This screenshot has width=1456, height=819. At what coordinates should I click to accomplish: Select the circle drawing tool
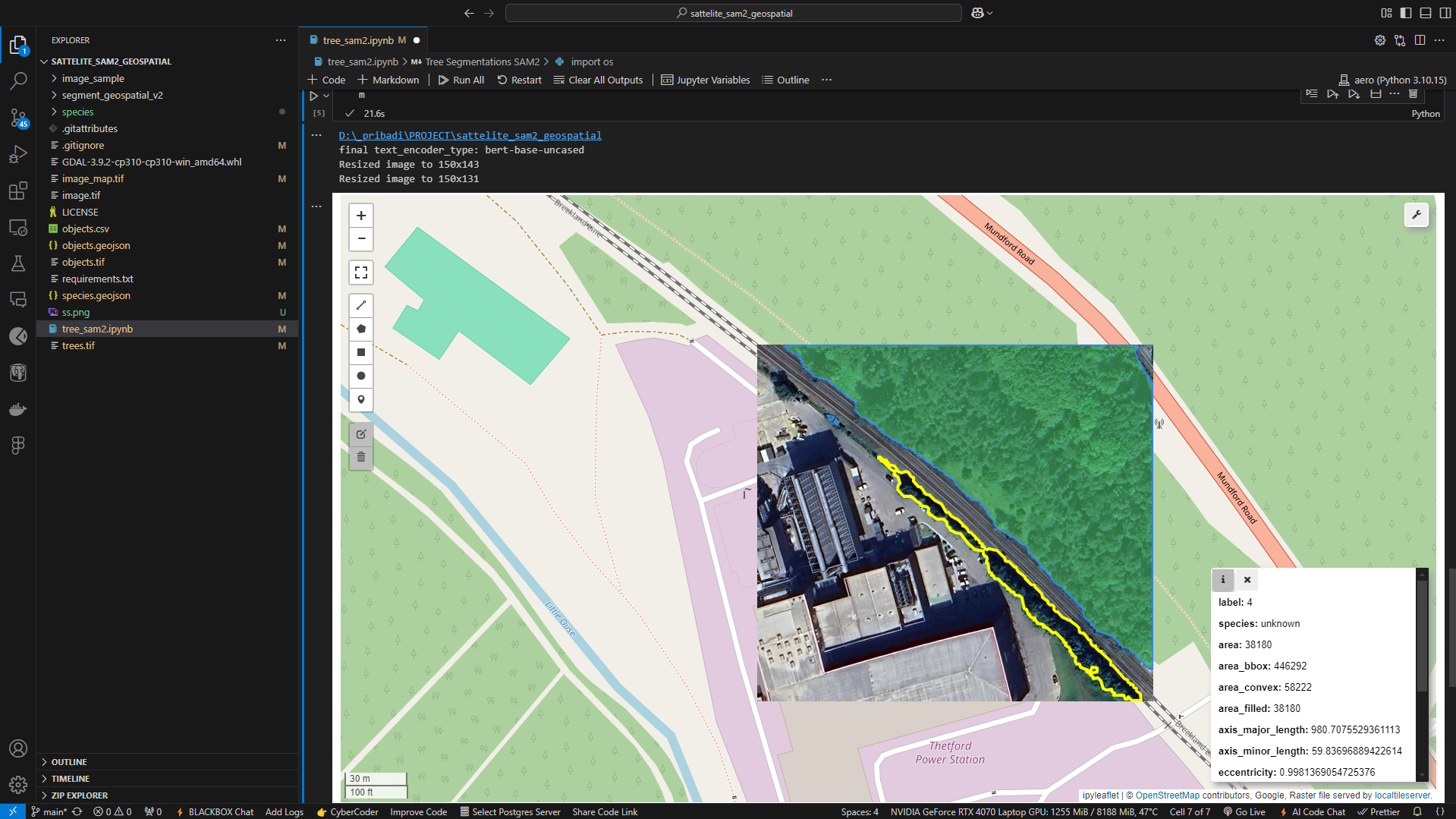click(x=361, y=376)
